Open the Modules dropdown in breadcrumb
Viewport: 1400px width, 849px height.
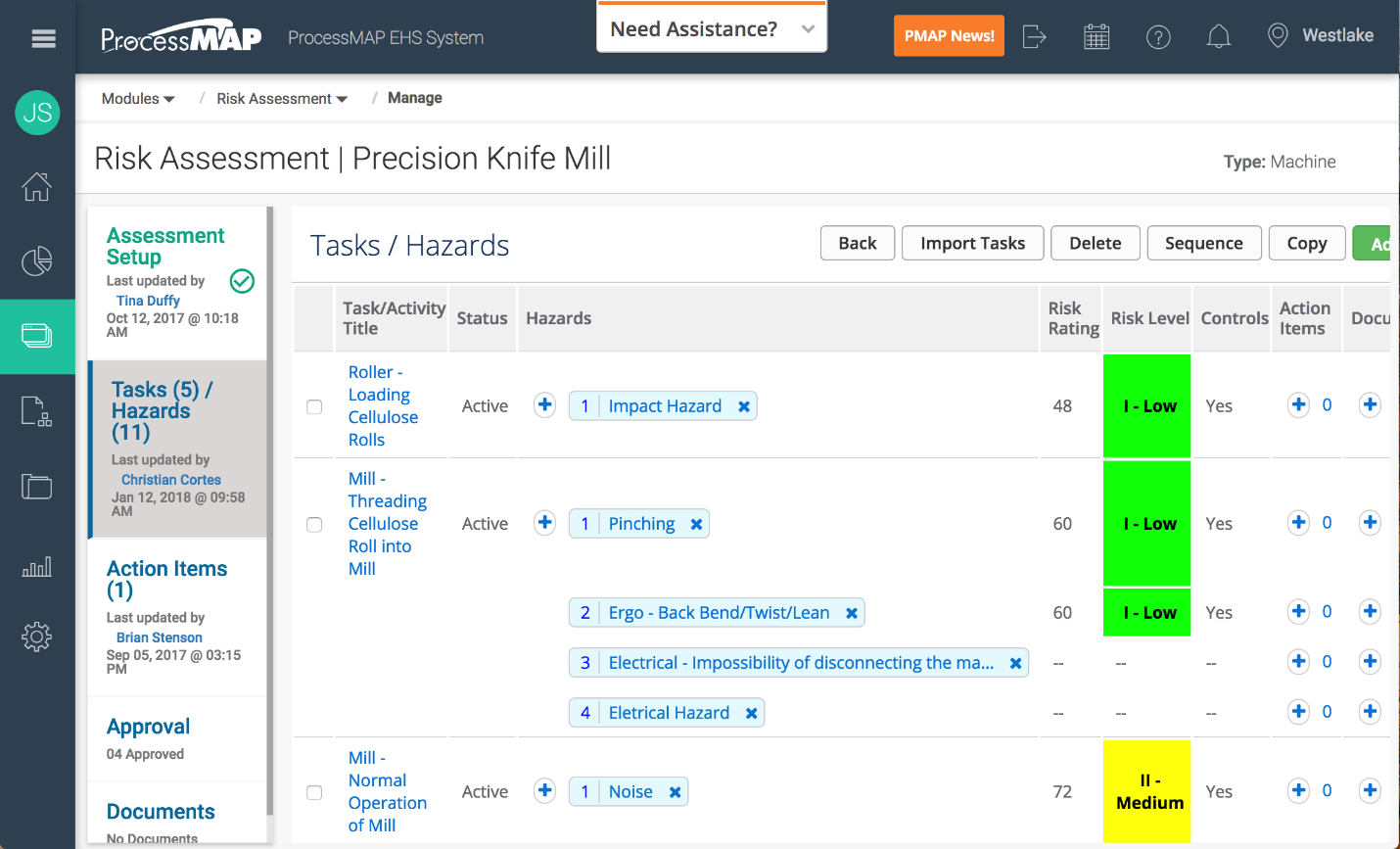click(x=138, y=99)
